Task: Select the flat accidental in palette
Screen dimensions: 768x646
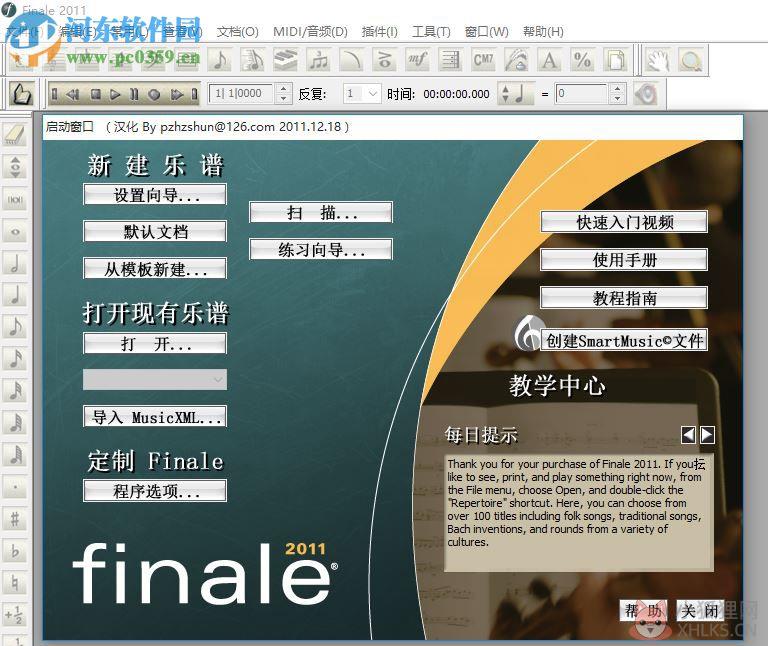Action: [x=15, y=551]
